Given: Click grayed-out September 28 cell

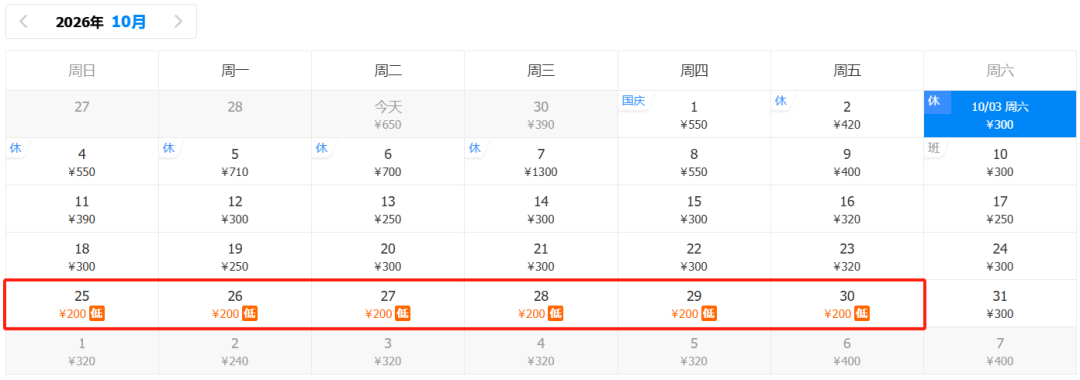Looking at the screenshot, I should click(235, 114).
